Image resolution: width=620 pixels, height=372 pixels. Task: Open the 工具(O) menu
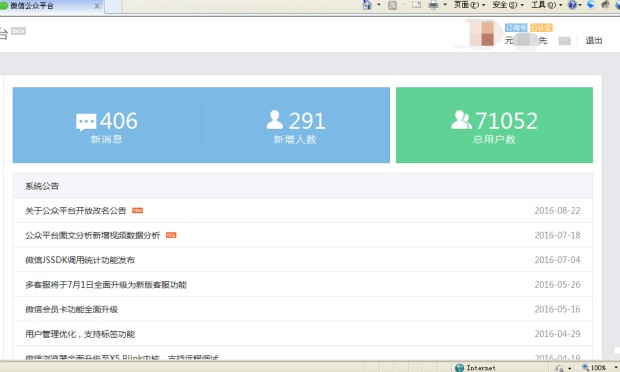click(546, 5)
